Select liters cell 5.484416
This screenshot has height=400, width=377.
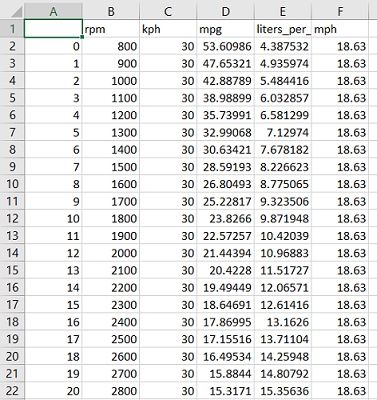coord(283,80)
